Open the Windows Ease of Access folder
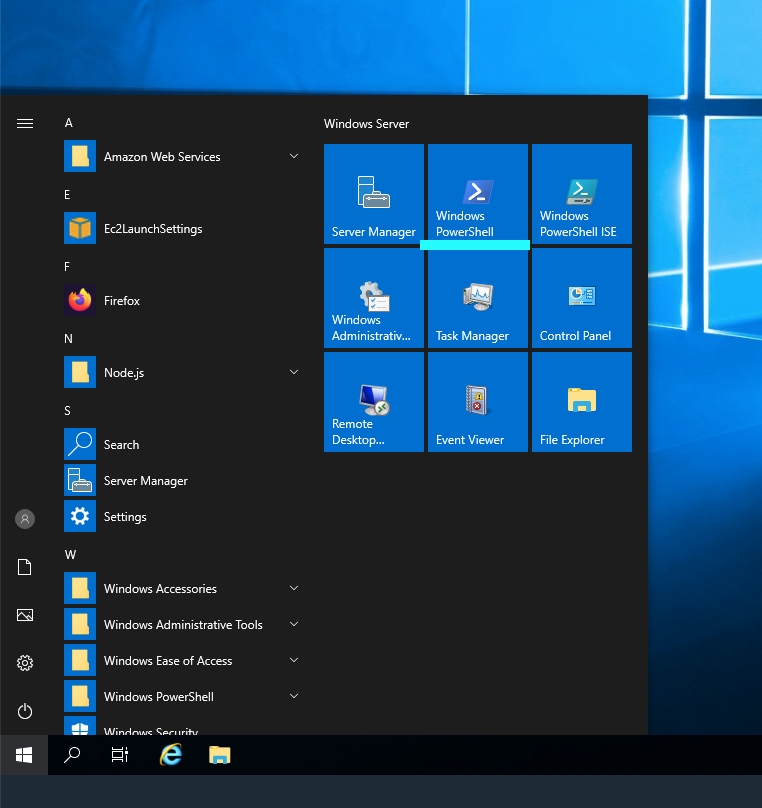This screenshot has width=762, height=808. (x=183, y=660)
